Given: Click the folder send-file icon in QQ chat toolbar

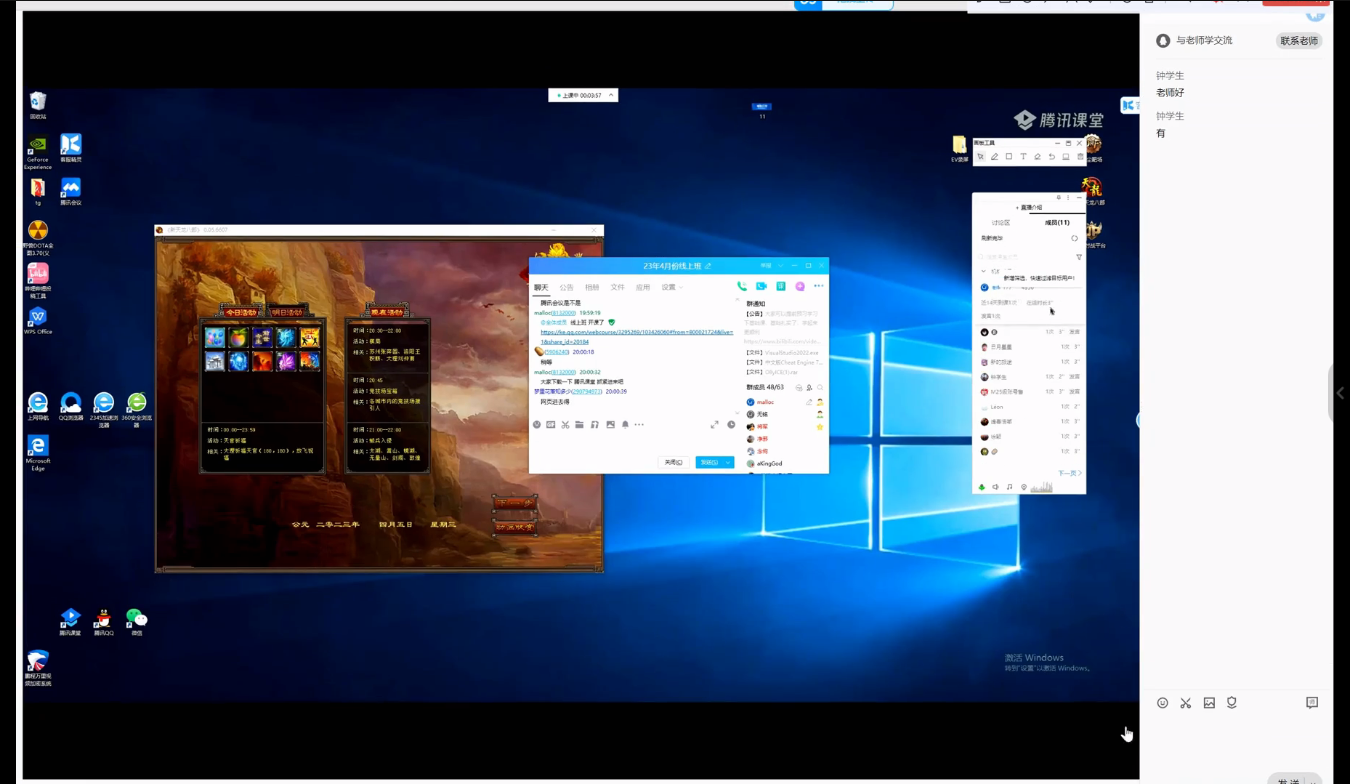Looking at the screenshot, I should click(x=580, y=424).
